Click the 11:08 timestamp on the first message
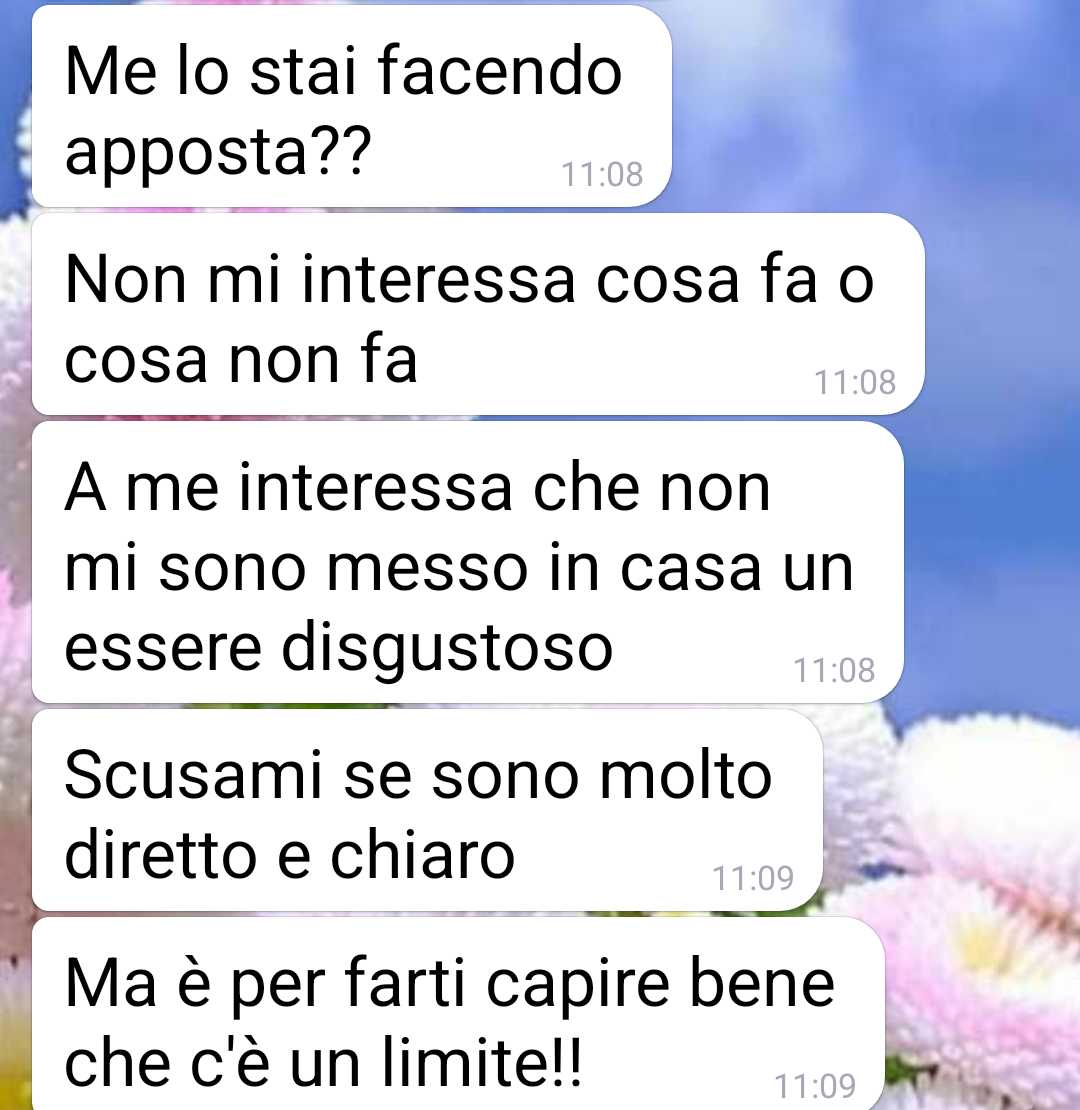The height and width of the screenshot is (1110, 1080). 602,175
